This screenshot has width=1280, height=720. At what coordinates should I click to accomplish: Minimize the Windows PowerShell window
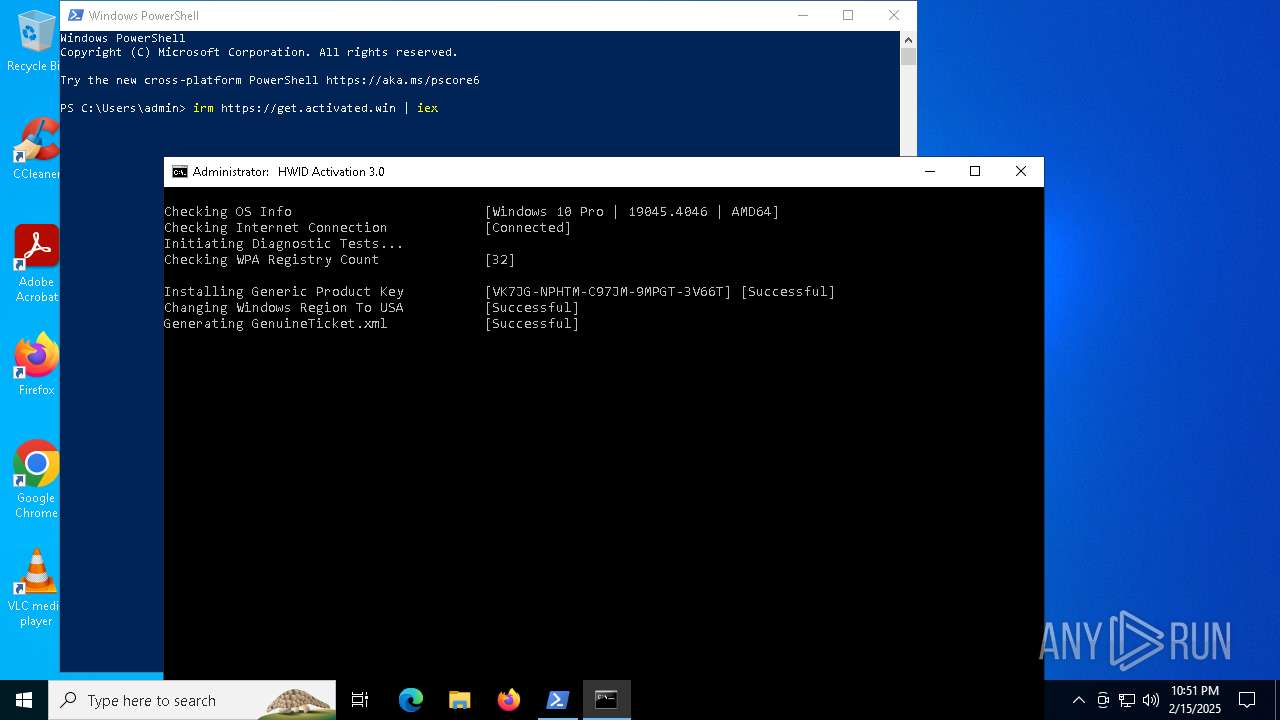(802, 15)
